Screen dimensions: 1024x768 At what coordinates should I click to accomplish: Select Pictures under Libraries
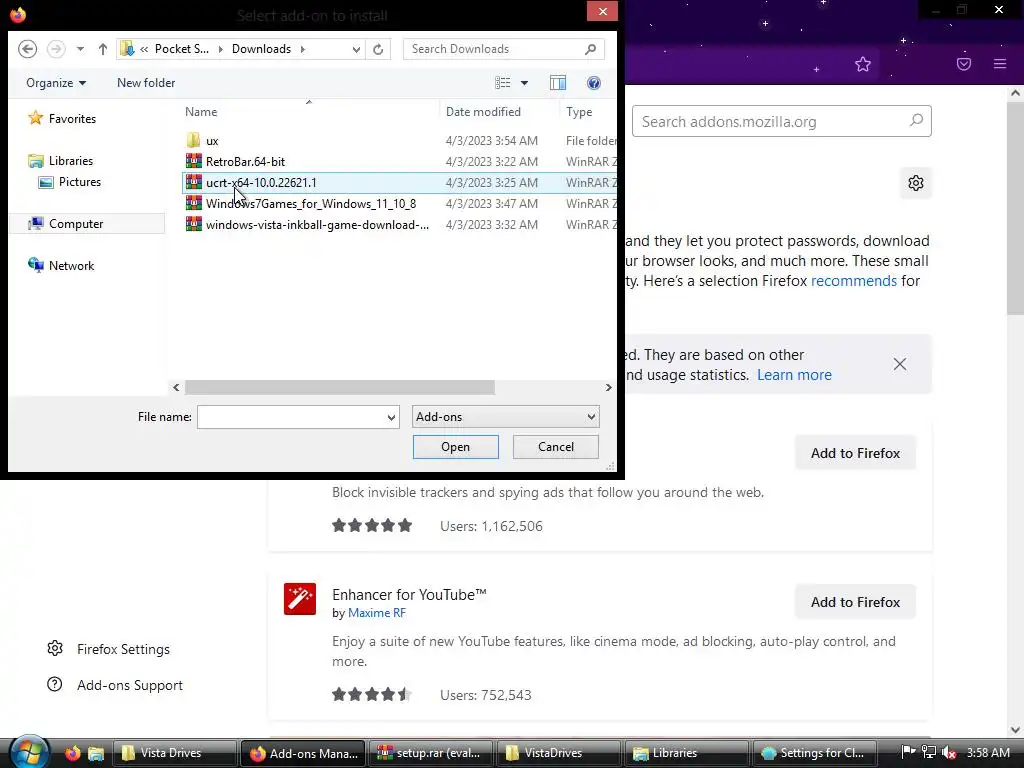(x=70, y=182)
